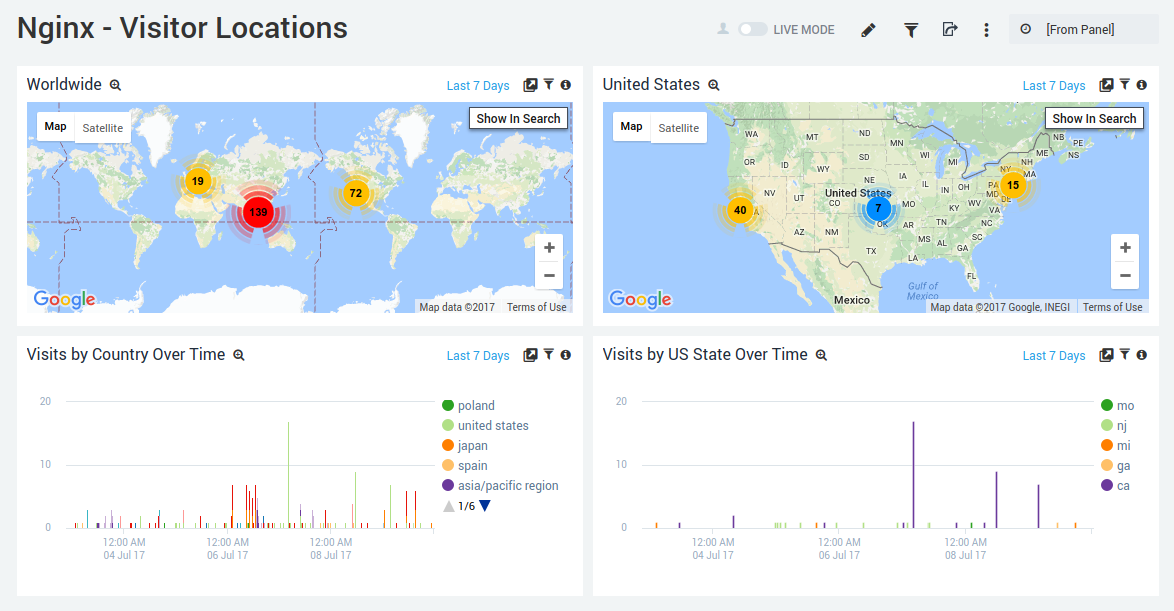The image size is (1174, 611).
Task: Click the filter icon on Worldwide panel
Action: (549, 85)
